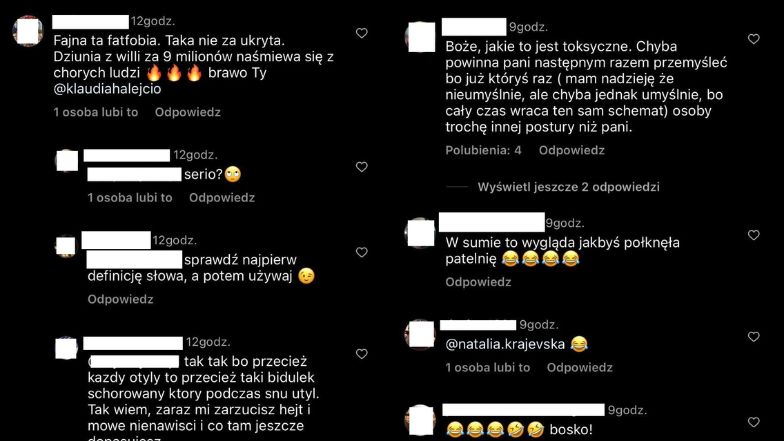Reply to the 'Fajna ta fatfobia' comment

(188, 112)
